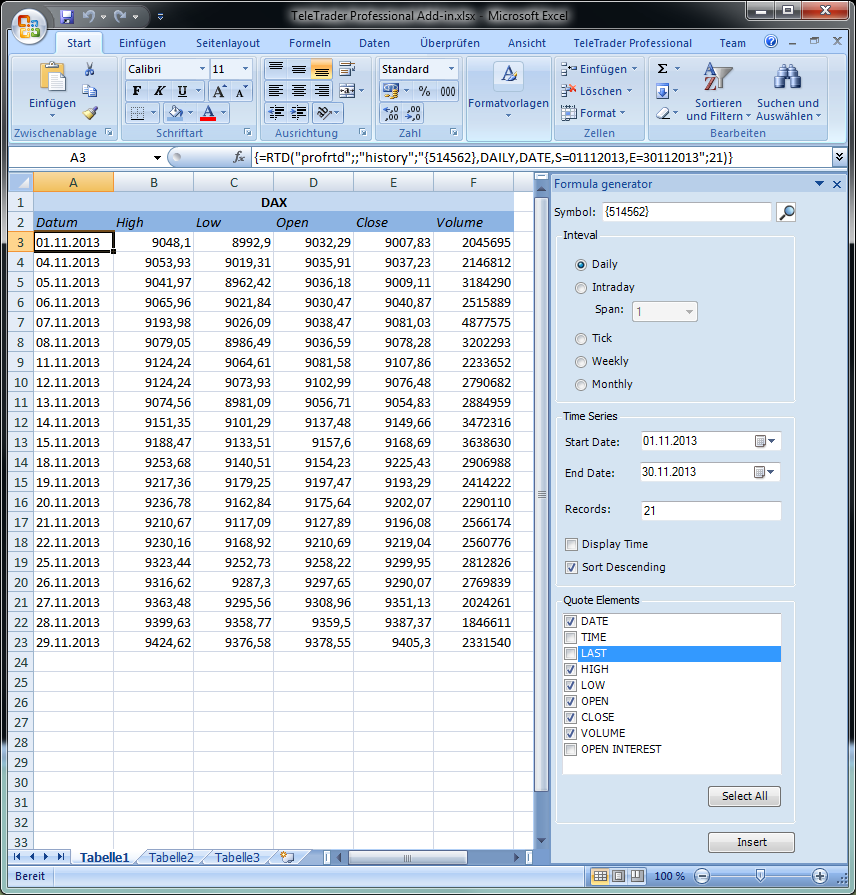Click the Records input field
This screenshot has height=895, width=856.
pyautogui.click(x=711, y=511)
